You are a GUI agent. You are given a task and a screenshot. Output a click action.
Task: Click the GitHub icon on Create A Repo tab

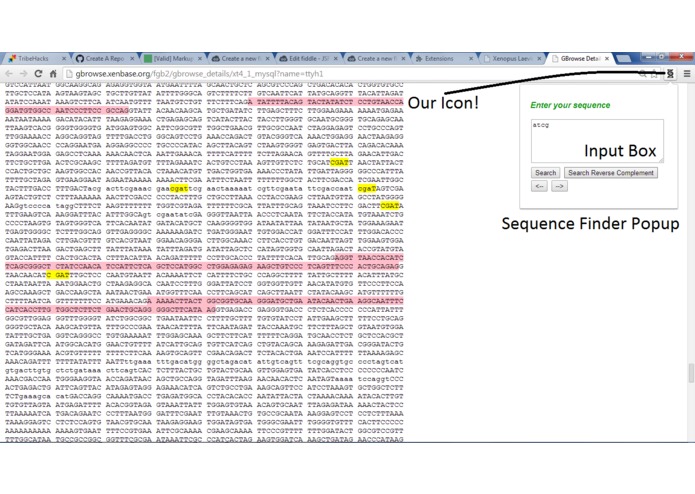click(x=80, y=58)
